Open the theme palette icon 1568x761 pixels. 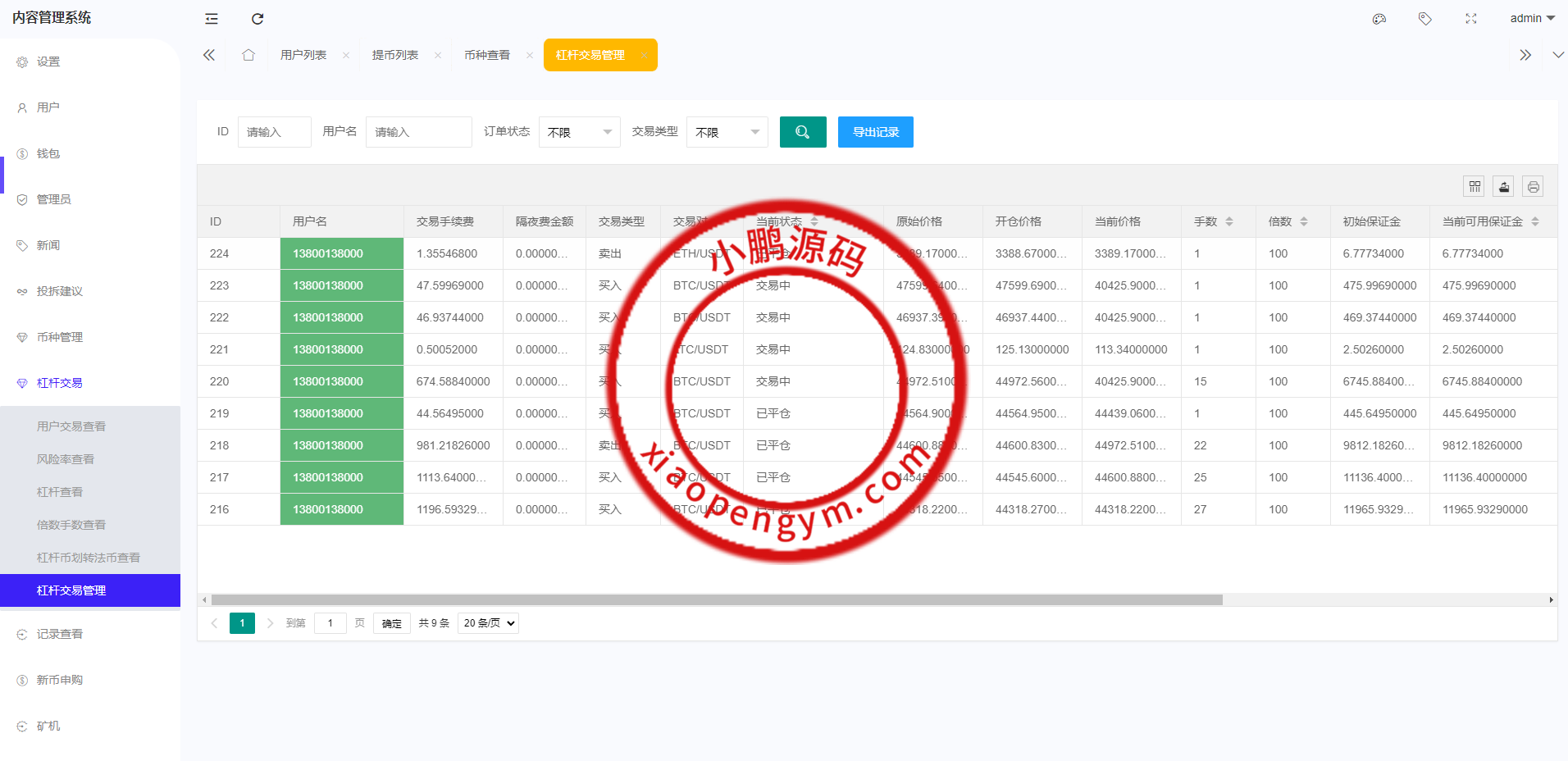point(1379,19)
